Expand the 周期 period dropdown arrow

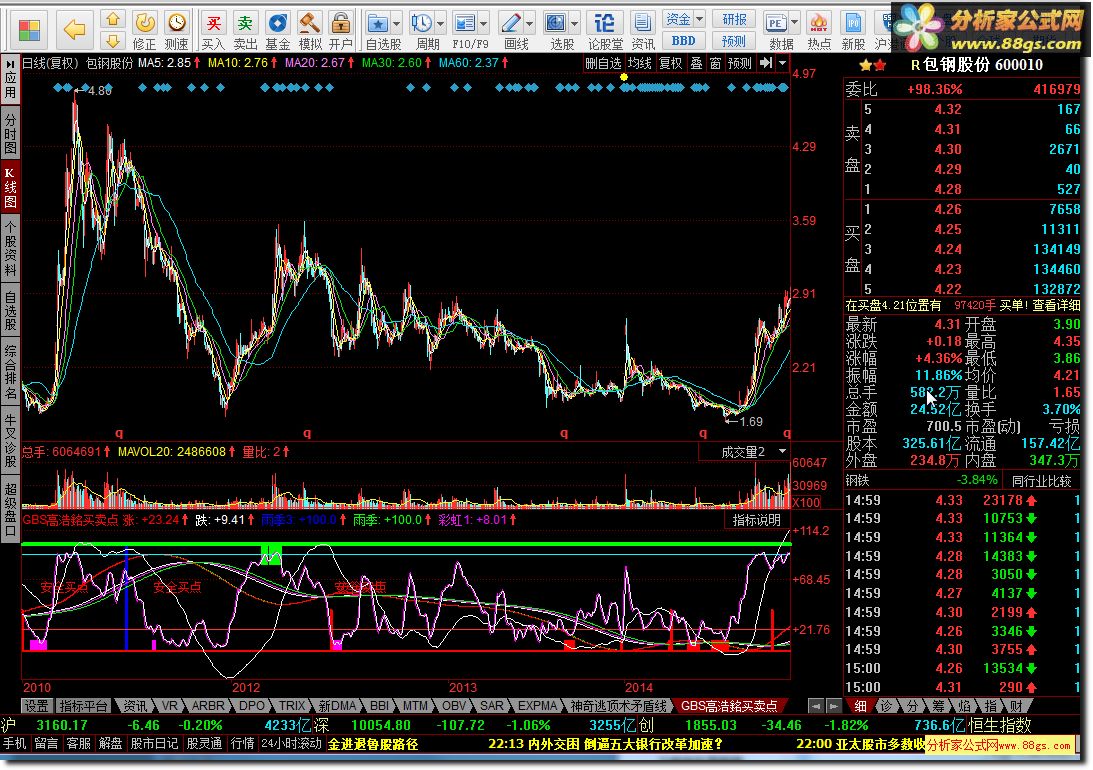(441, 24)
